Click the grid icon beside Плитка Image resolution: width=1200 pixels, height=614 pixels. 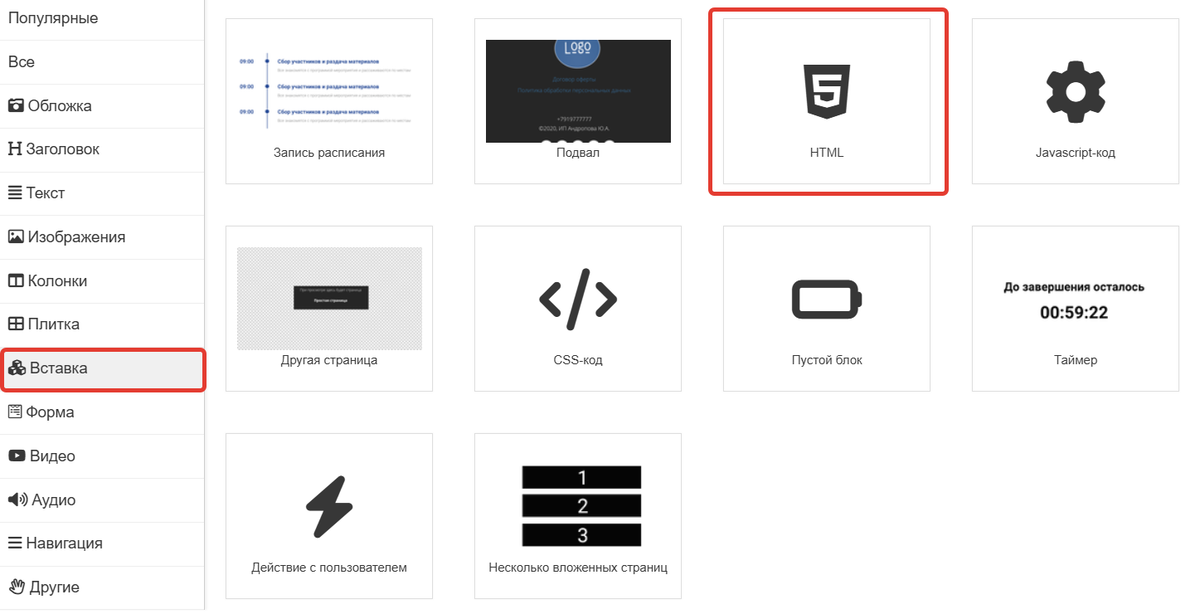(16, 324)
